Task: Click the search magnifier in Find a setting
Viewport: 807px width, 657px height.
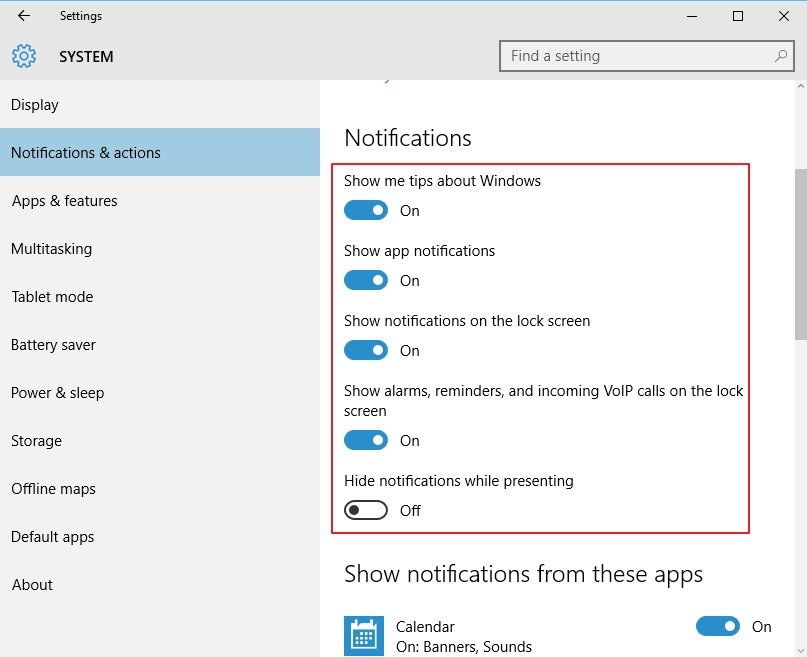Action: click(781, 56)
